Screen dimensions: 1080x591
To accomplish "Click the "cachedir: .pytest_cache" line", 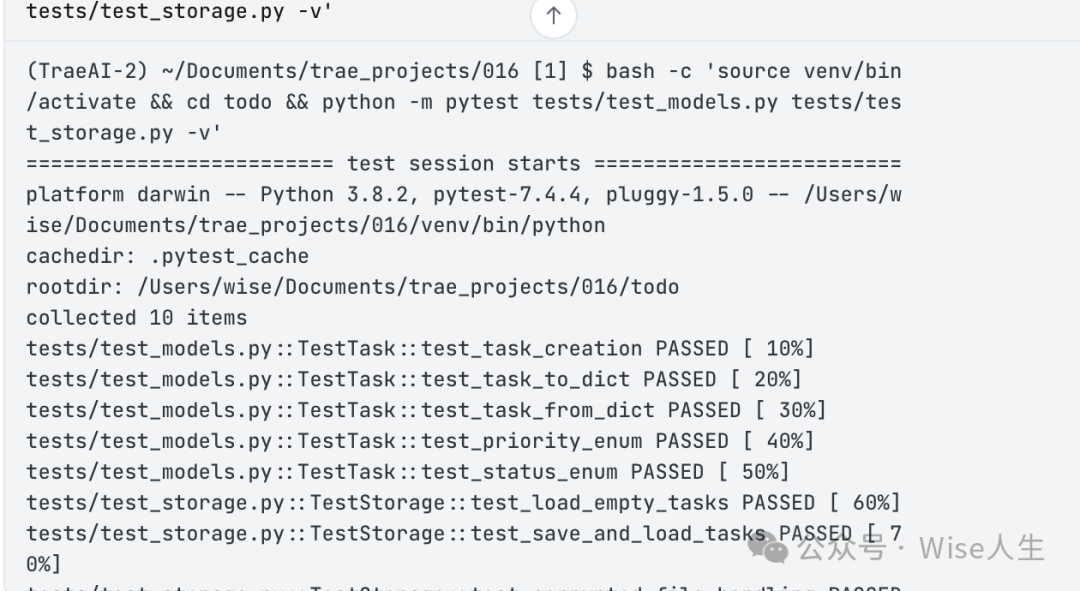I will coord(167,256).
